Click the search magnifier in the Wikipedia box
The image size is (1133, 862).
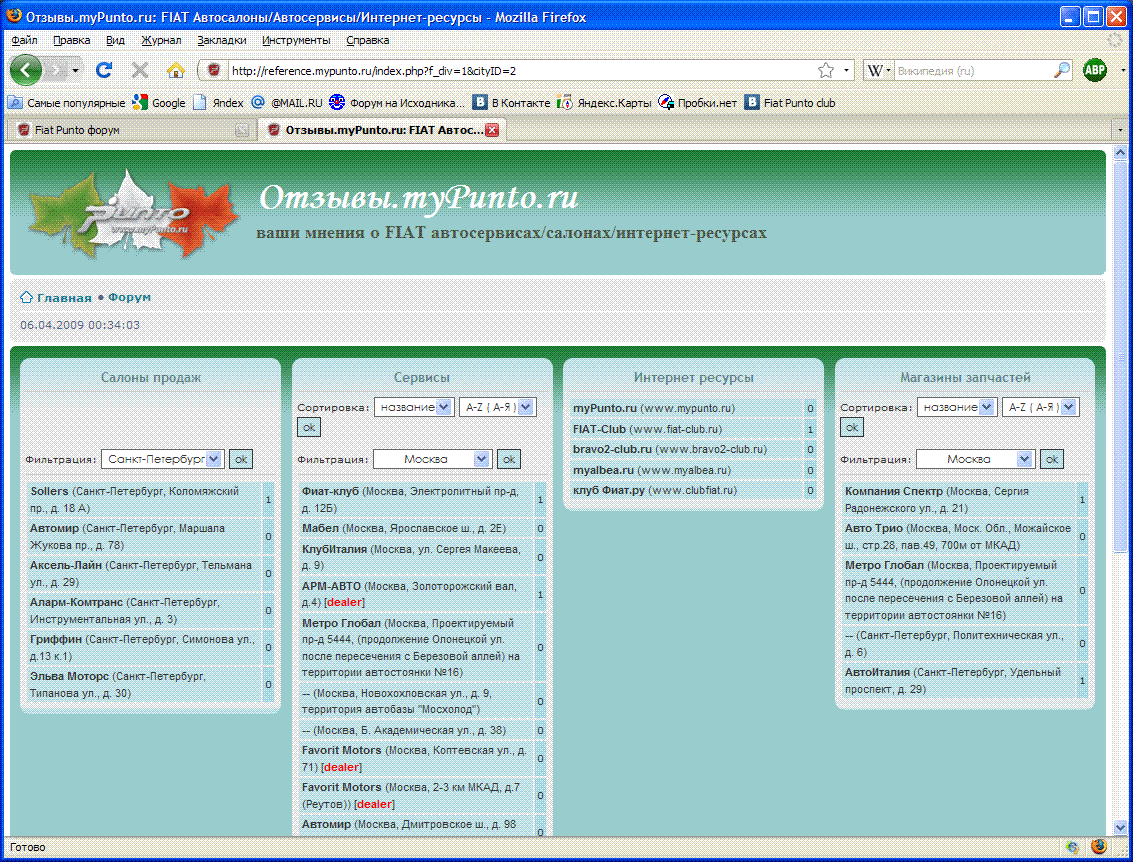click(1062, 71)
